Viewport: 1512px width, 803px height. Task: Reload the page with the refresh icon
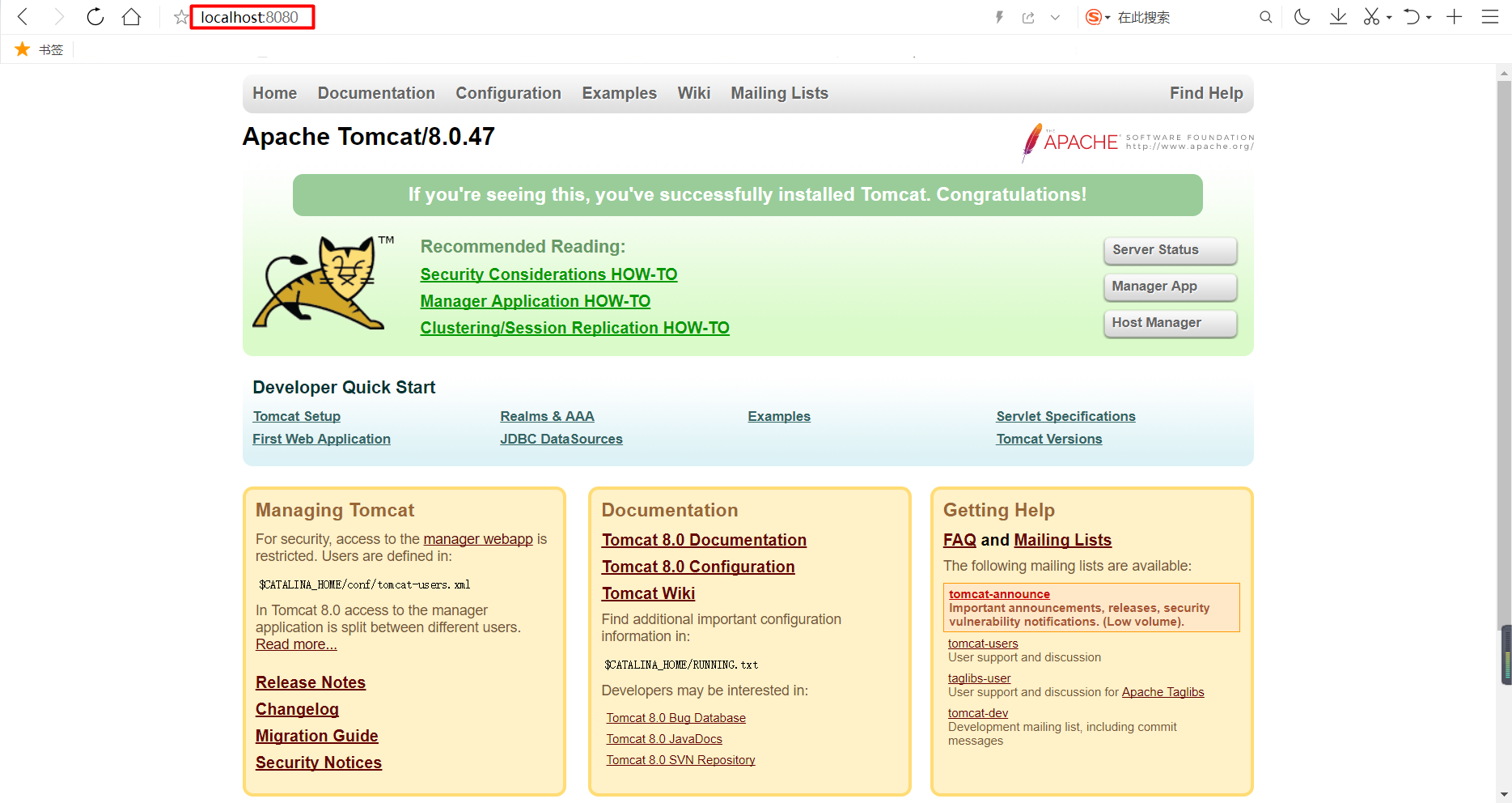(x=95, y=17)
